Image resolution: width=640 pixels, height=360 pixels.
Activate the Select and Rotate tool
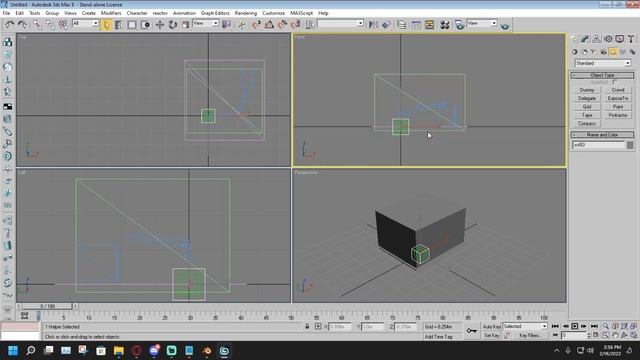173,25
